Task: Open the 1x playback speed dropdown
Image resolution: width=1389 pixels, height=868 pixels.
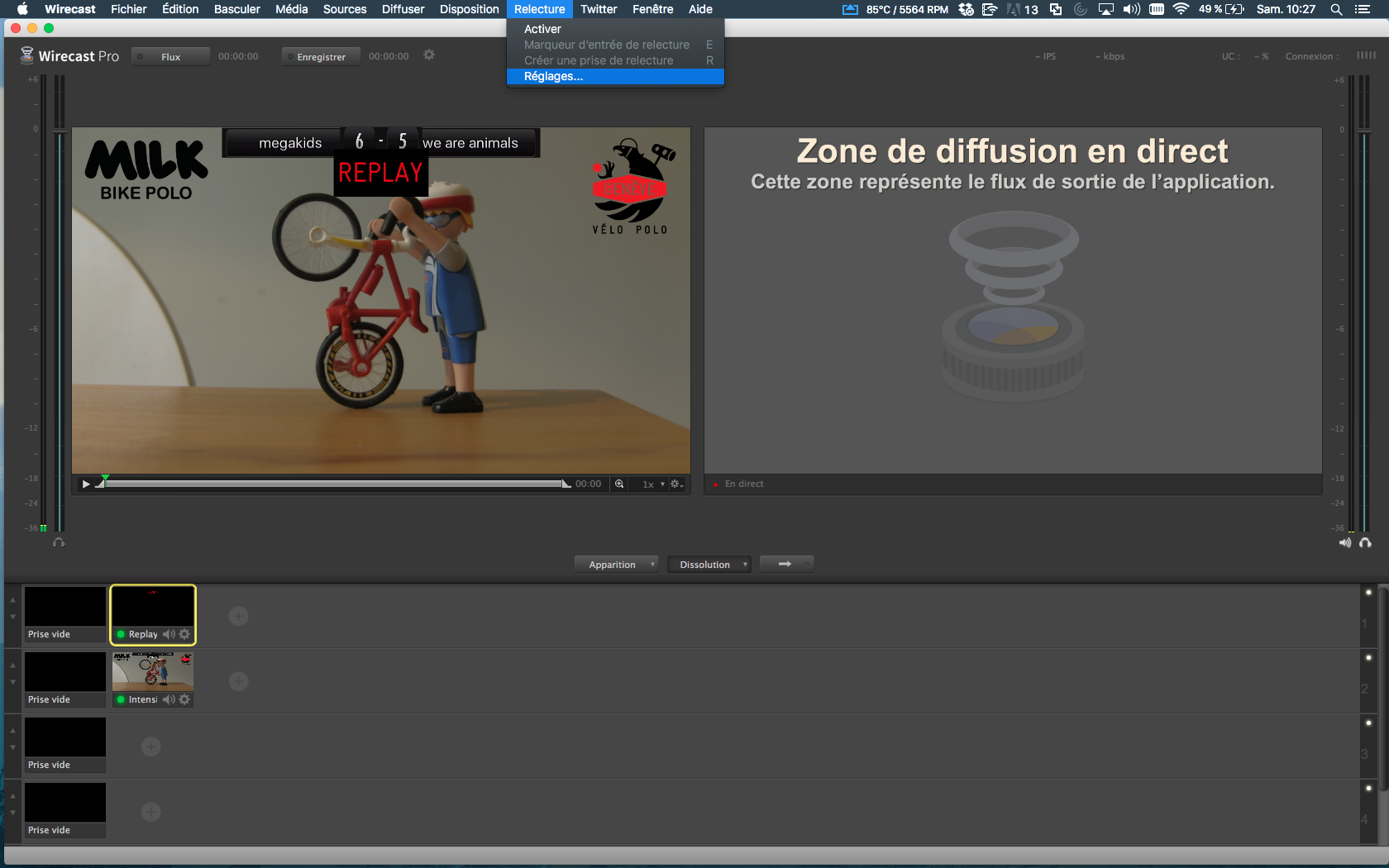Action: click(652, 484)
